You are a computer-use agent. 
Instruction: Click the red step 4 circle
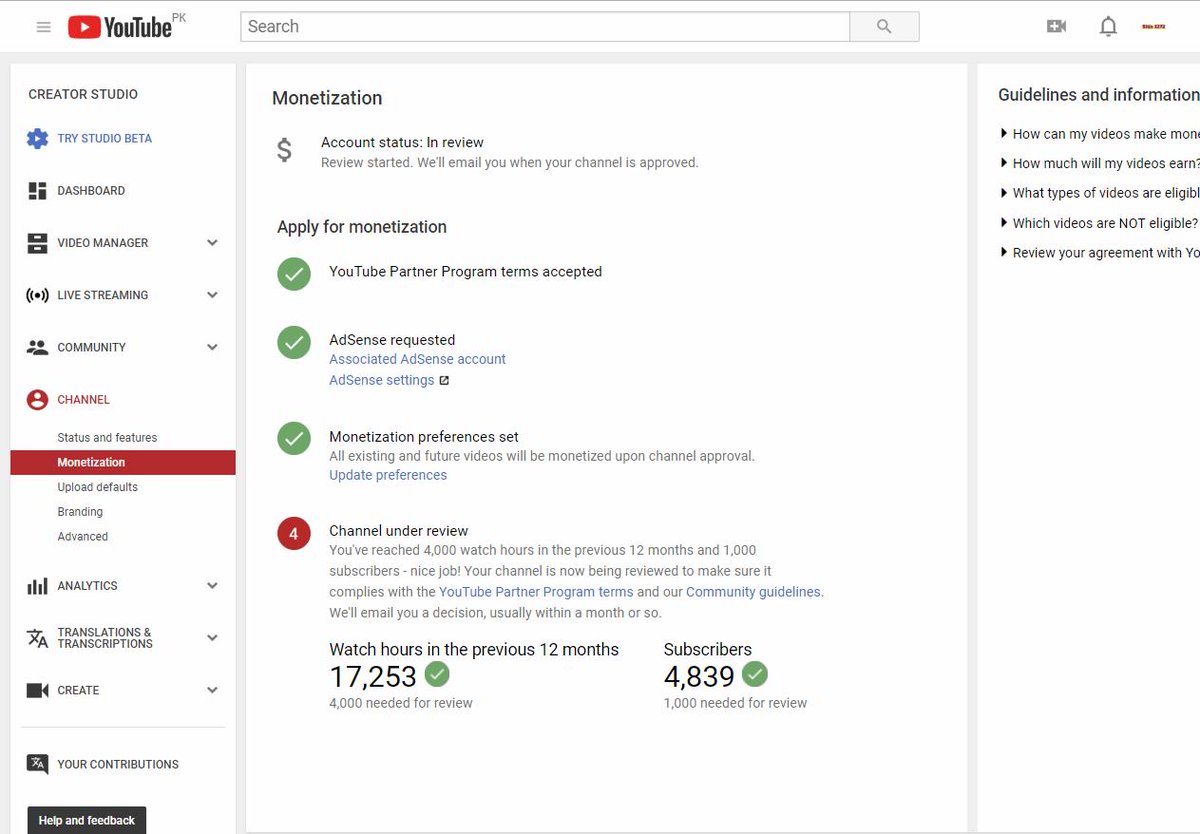294,534
